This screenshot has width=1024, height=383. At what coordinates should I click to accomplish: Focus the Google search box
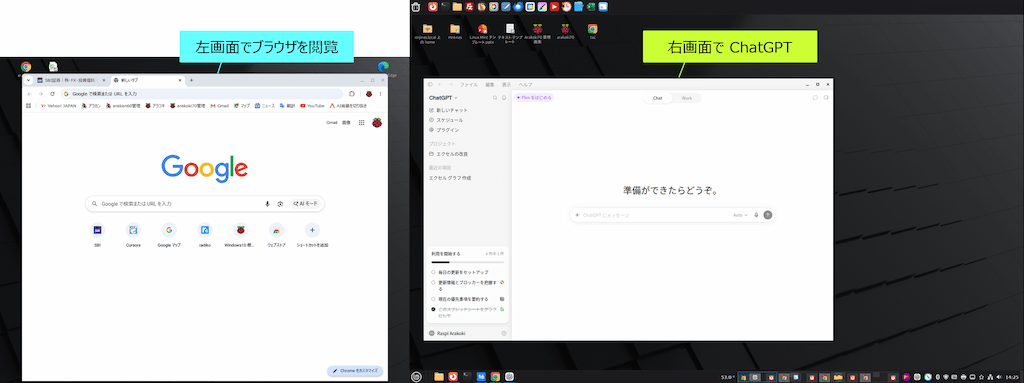pos(204,204)
